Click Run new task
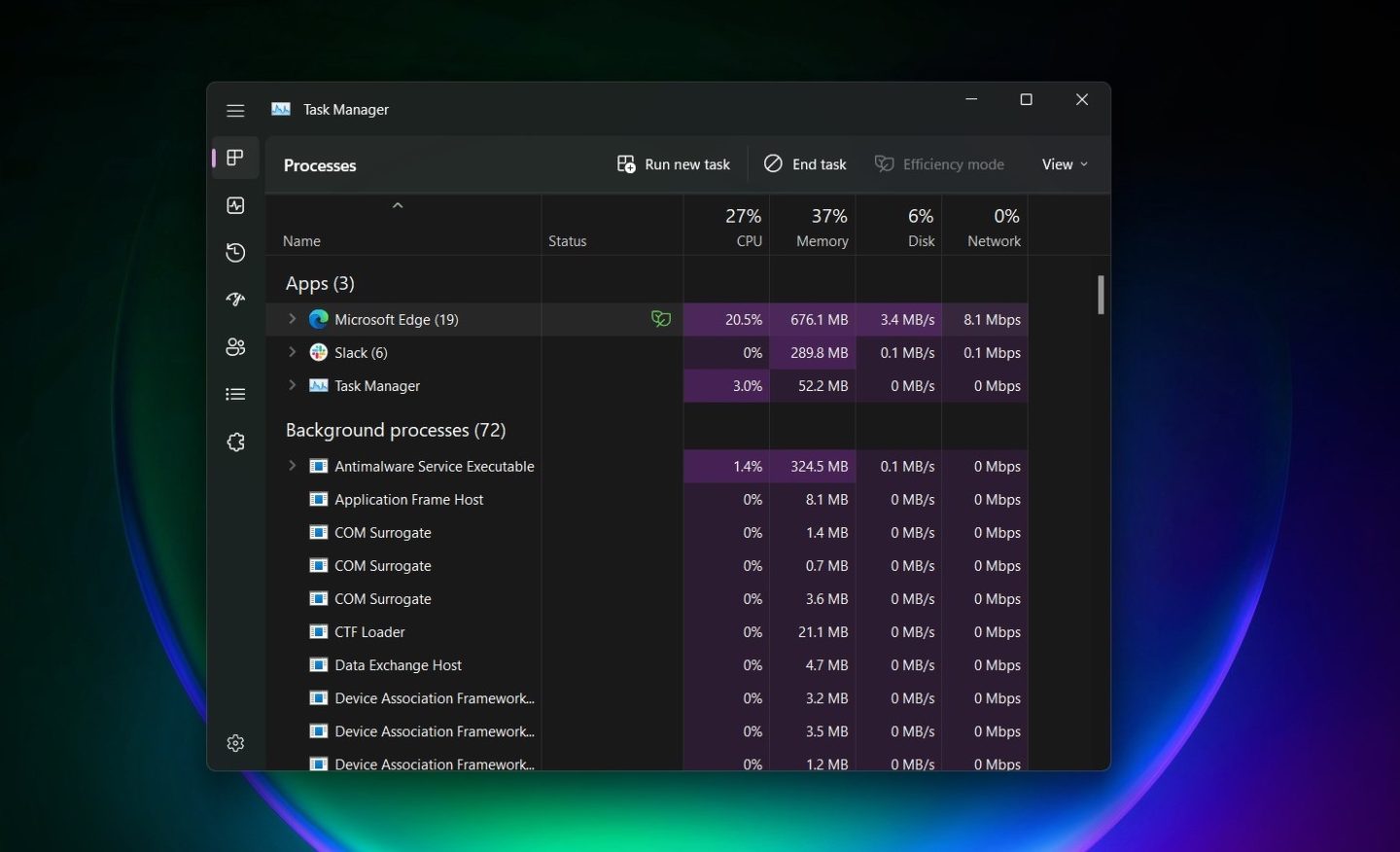The image size is (1400, 852). [673, 163]
